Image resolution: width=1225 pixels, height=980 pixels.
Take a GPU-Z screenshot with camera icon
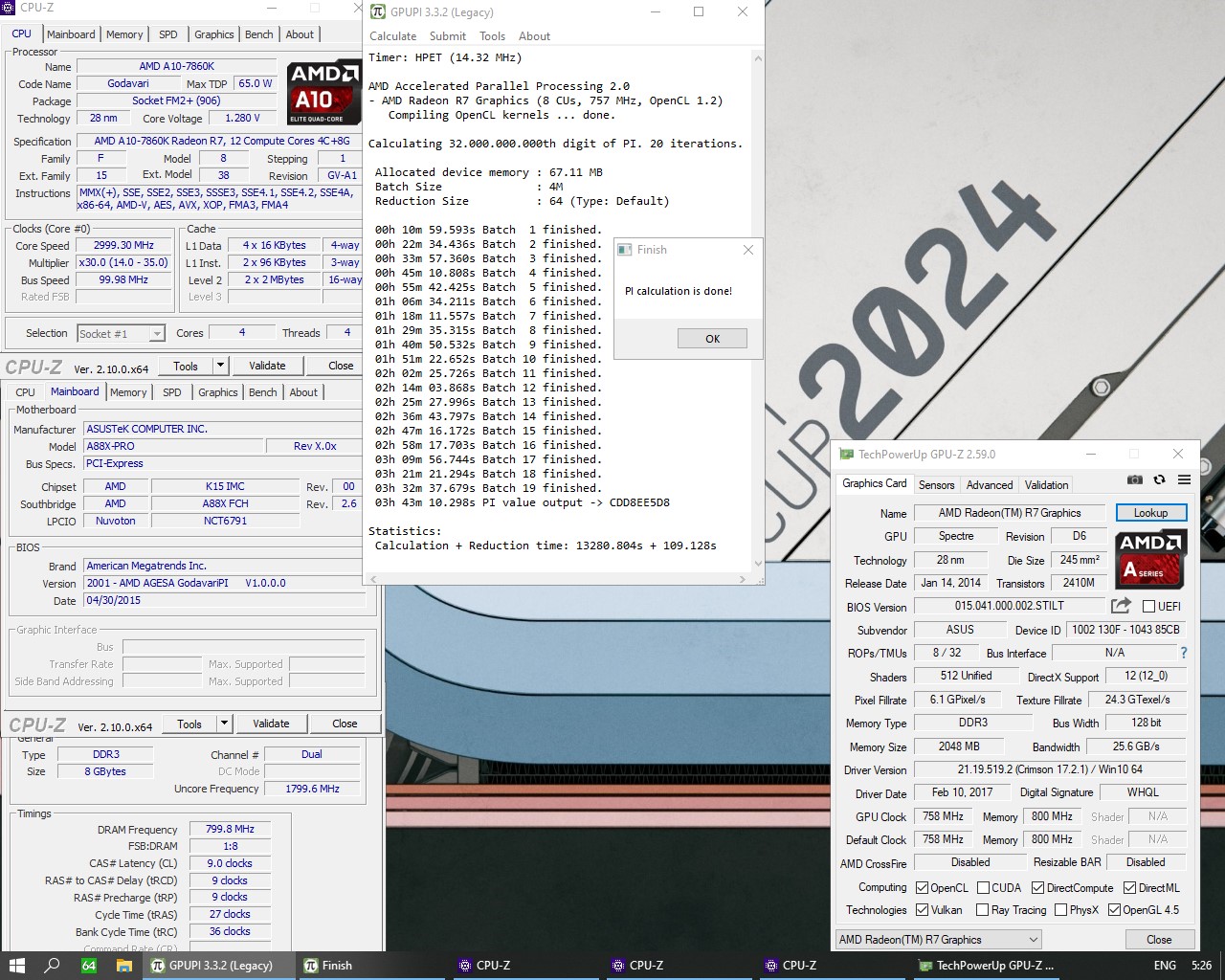click(1134, 480)
